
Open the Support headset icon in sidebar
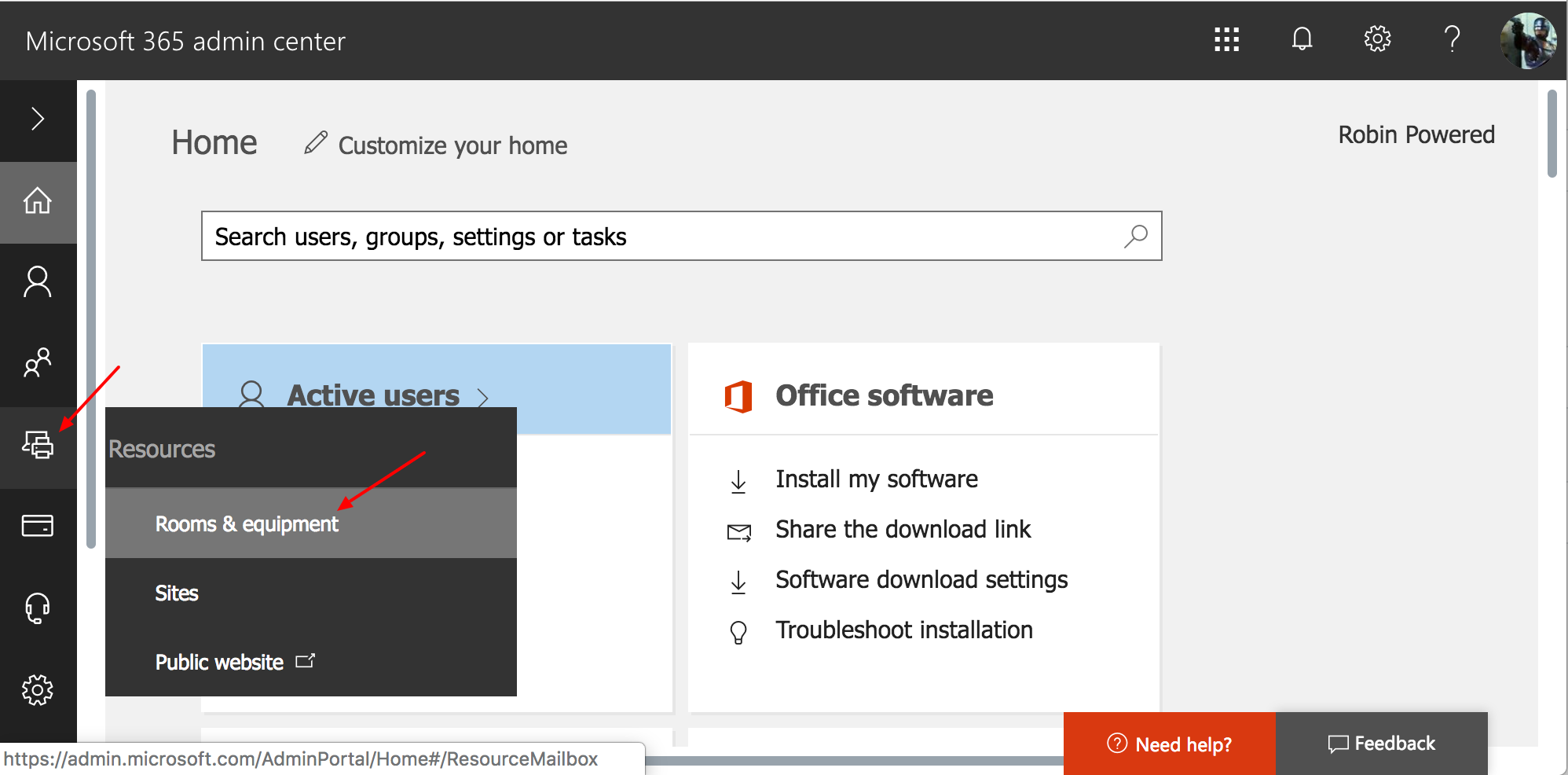click(38, 608)
